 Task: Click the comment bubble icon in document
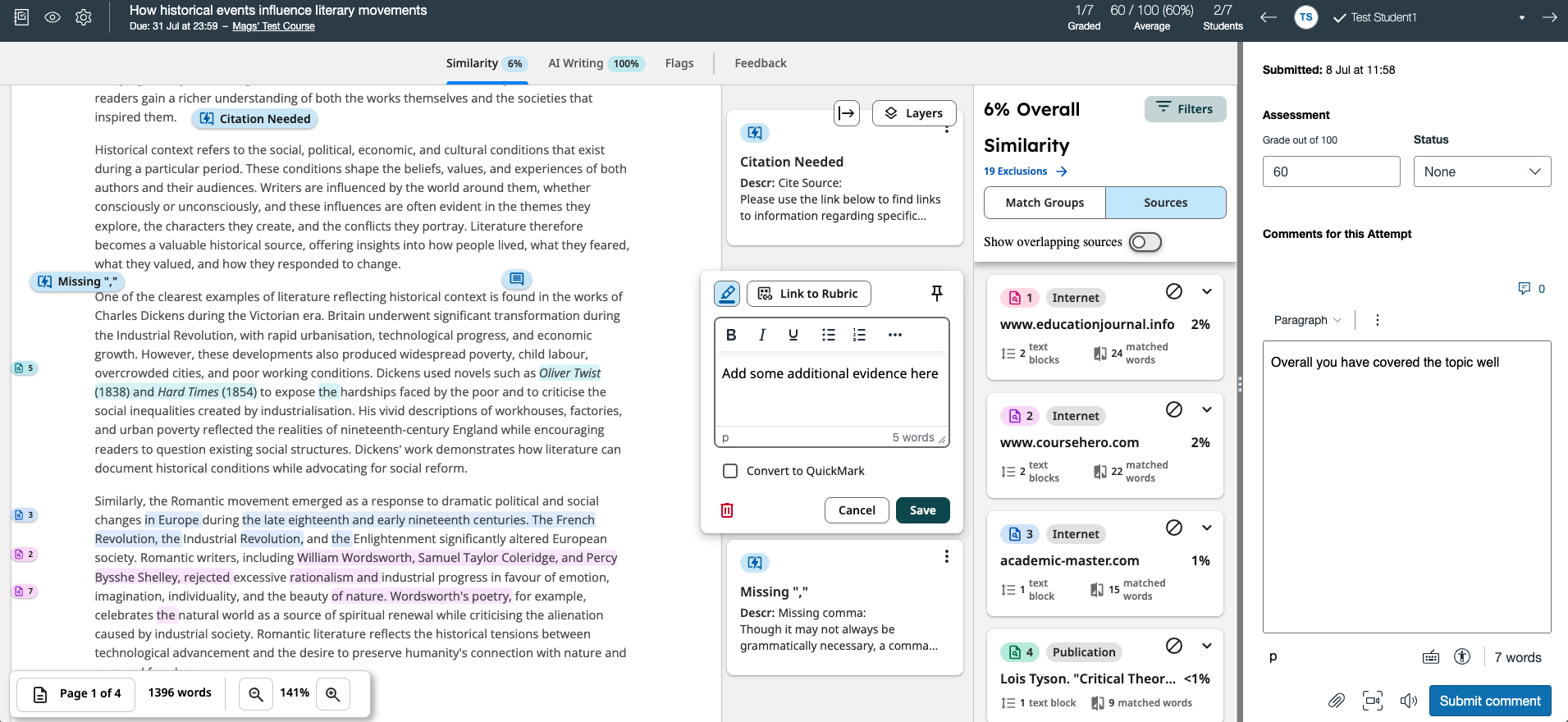(x=517, y=279)
